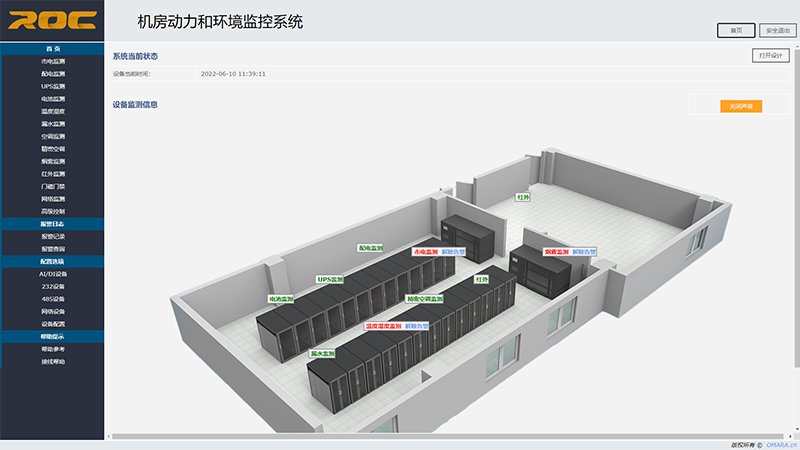Click the red 烟雾监测 alarm tag
Viewport: 800px width, 450px height.
pyautogui.click(x=556, y=252)
